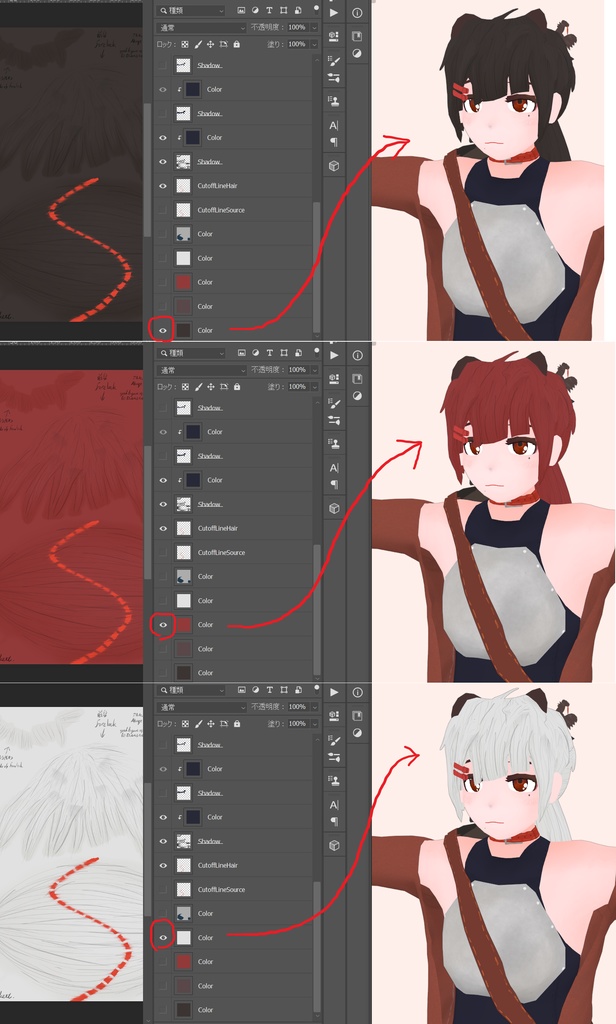Click adjustment layer filter icon in brown-hair panel
616x1024 pixels.
point(255,10)
